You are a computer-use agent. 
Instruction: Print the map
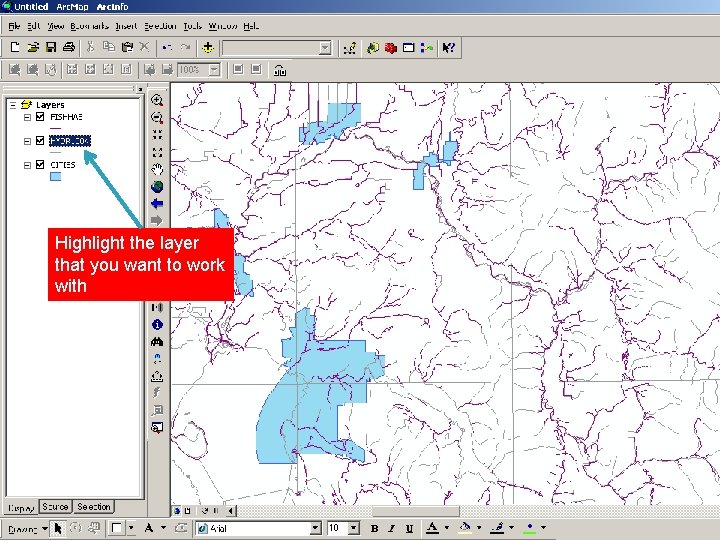click(69, 47)
